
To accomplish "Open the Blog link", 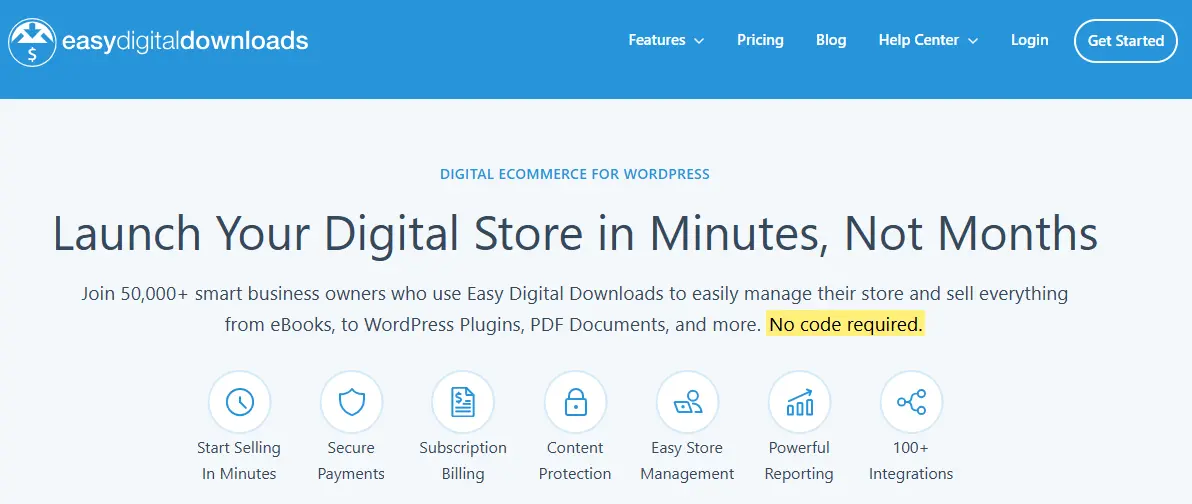I will 831,40.
